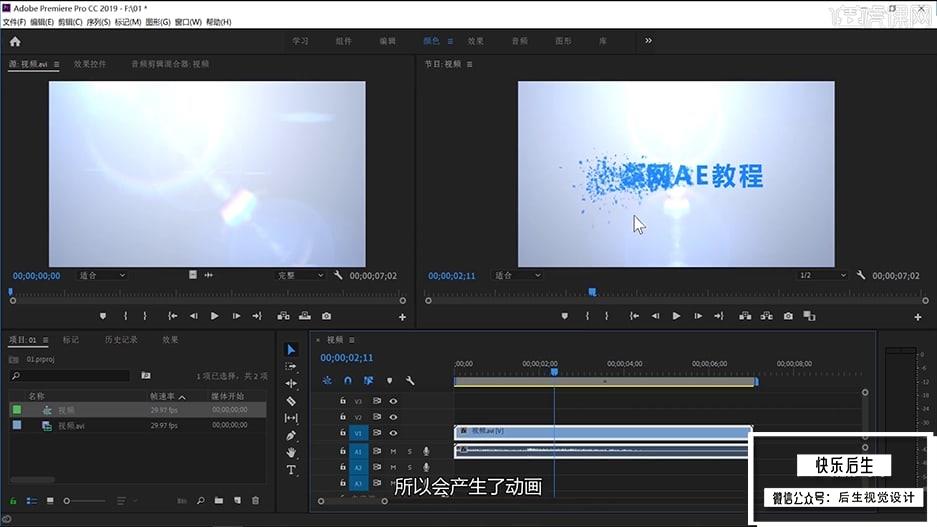
Task: Open timeline display settings wrench
Action: pos(410,381)
